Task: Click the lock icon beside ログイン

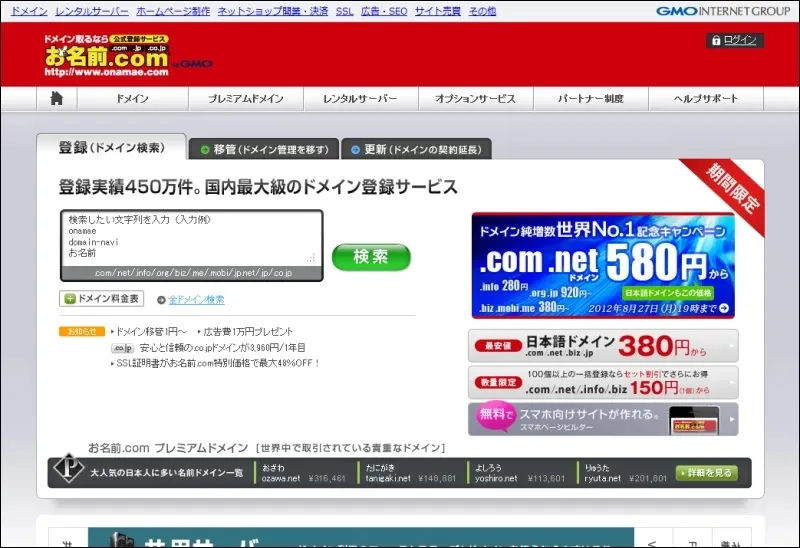Action: [x=716, y=40]
